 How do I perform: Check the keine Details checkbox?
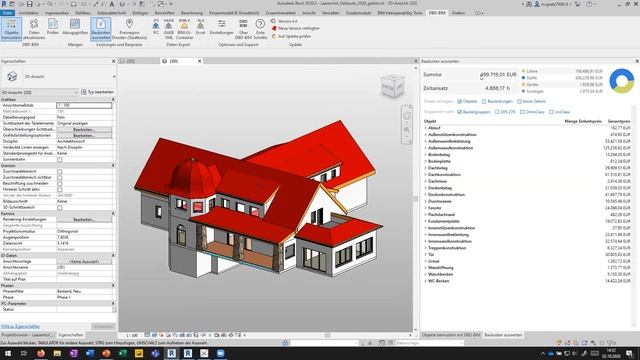(519, 101)
